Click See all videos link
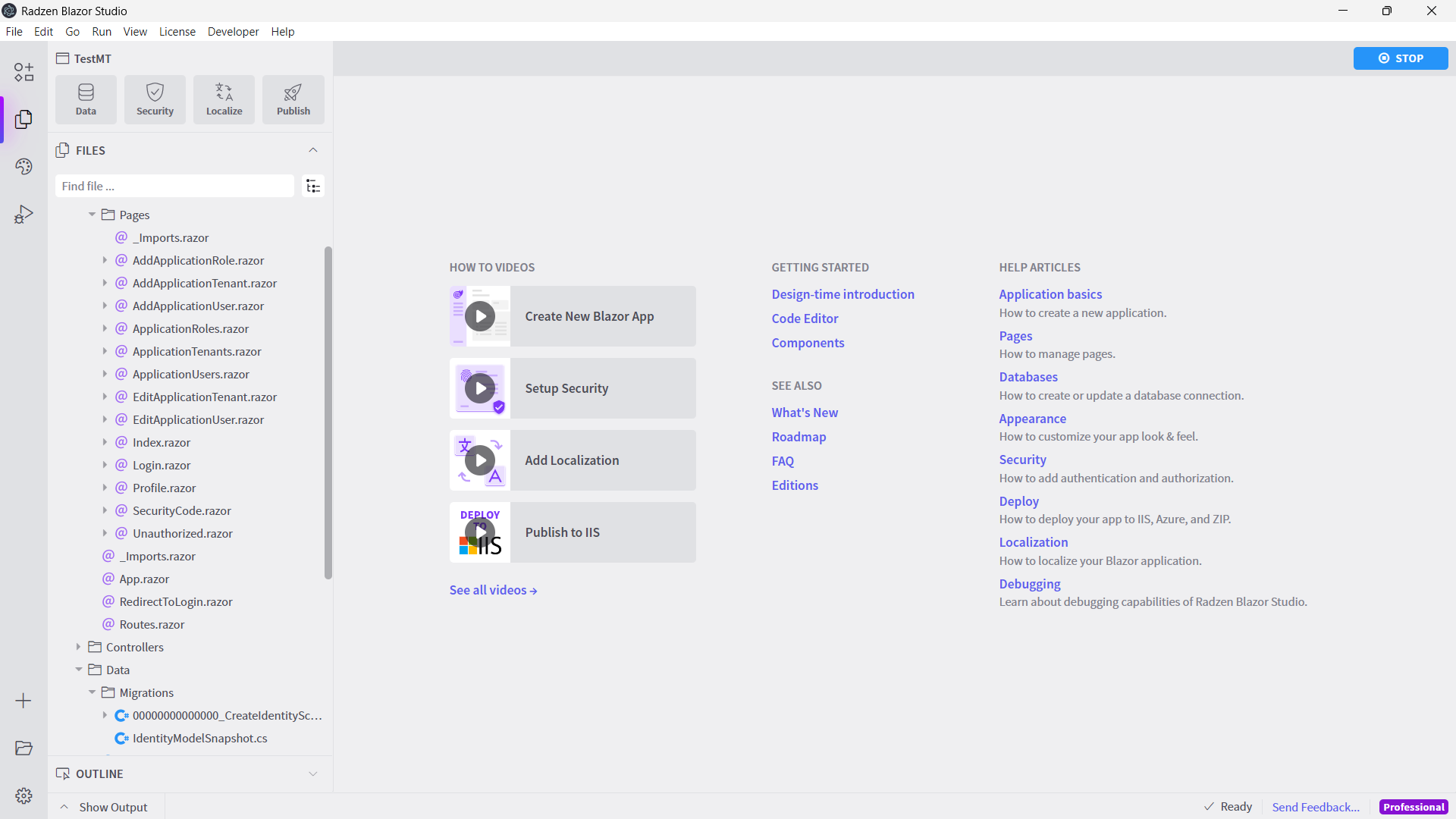The image size is (1456, 819). click(493, 590)
